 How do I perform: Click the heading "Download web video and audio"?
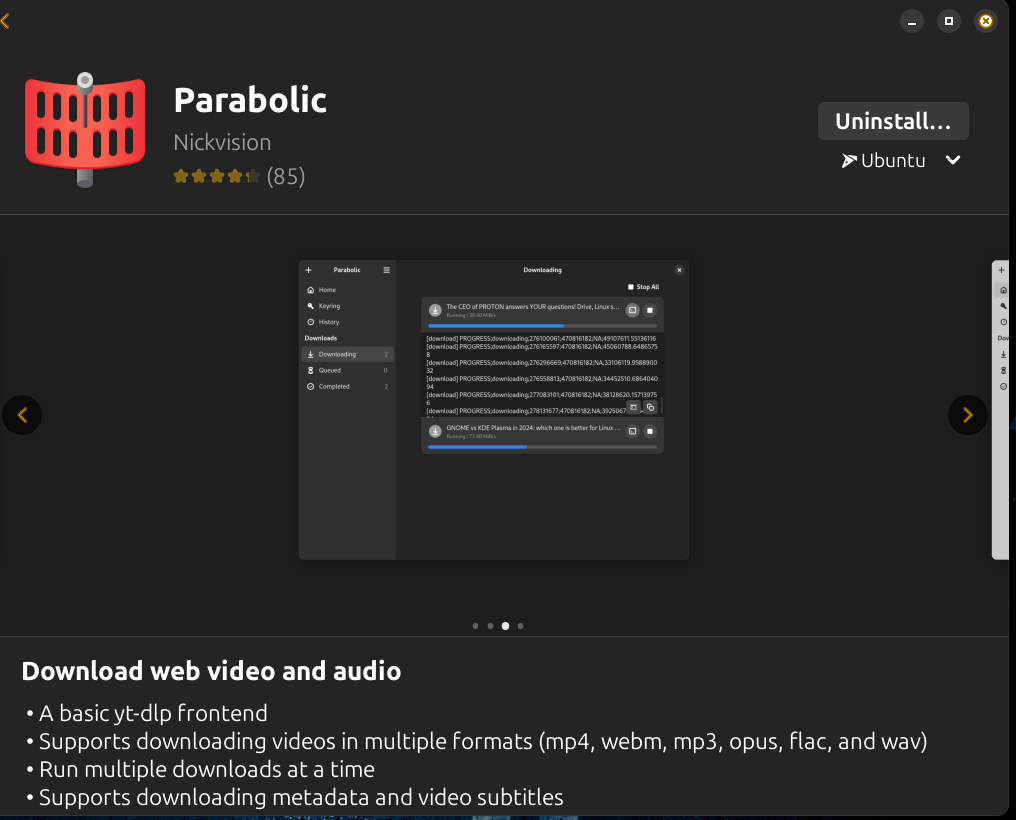[211, 671]
